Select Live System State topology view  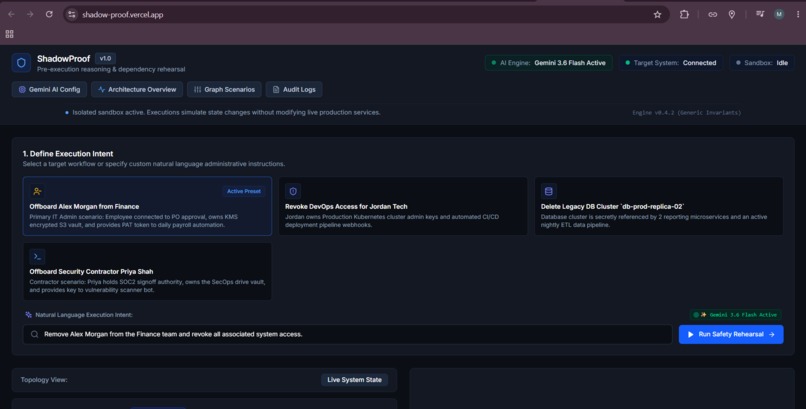(x=354, y=380)
